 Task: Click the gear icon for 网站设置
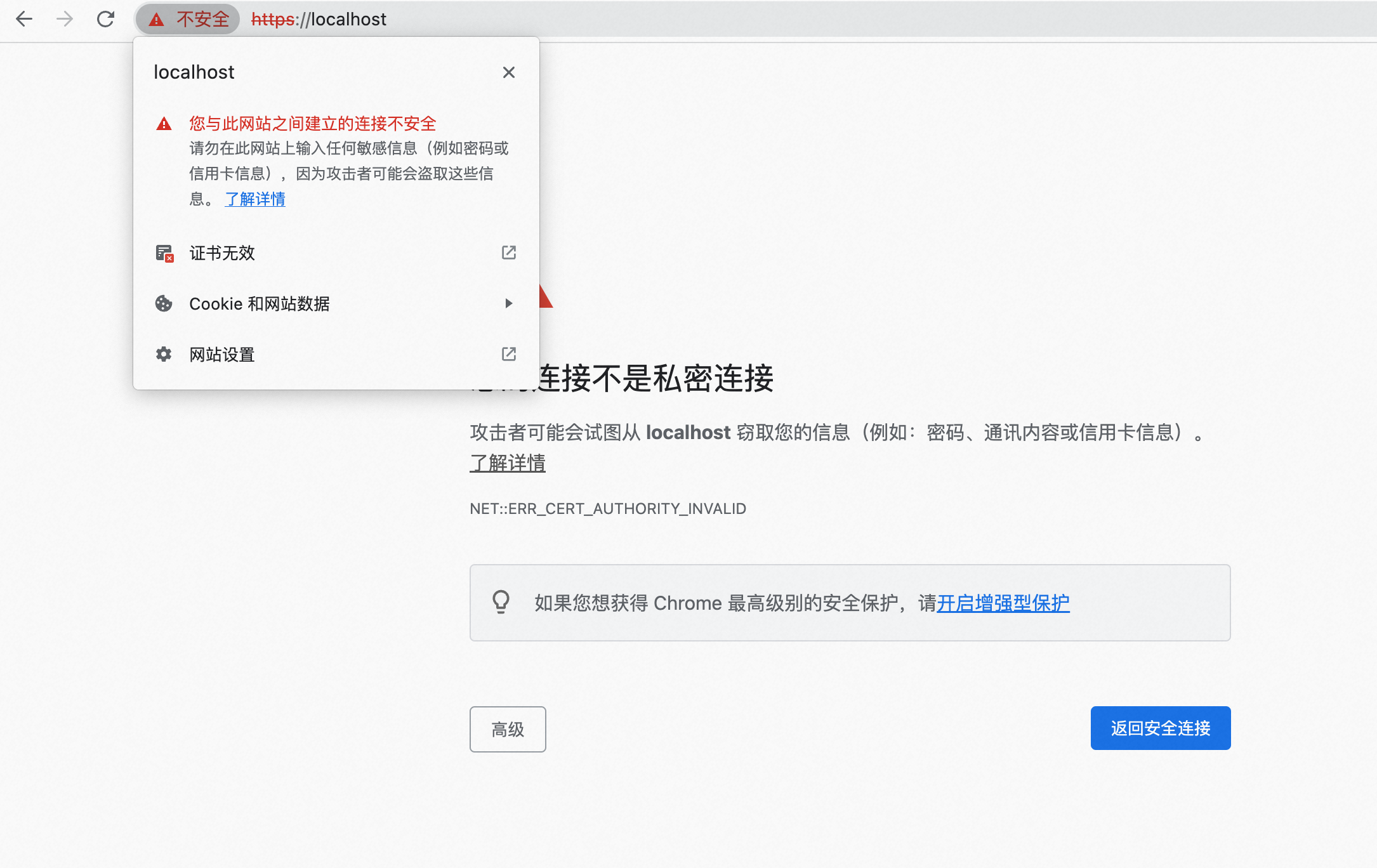click(x=164, y=354)
